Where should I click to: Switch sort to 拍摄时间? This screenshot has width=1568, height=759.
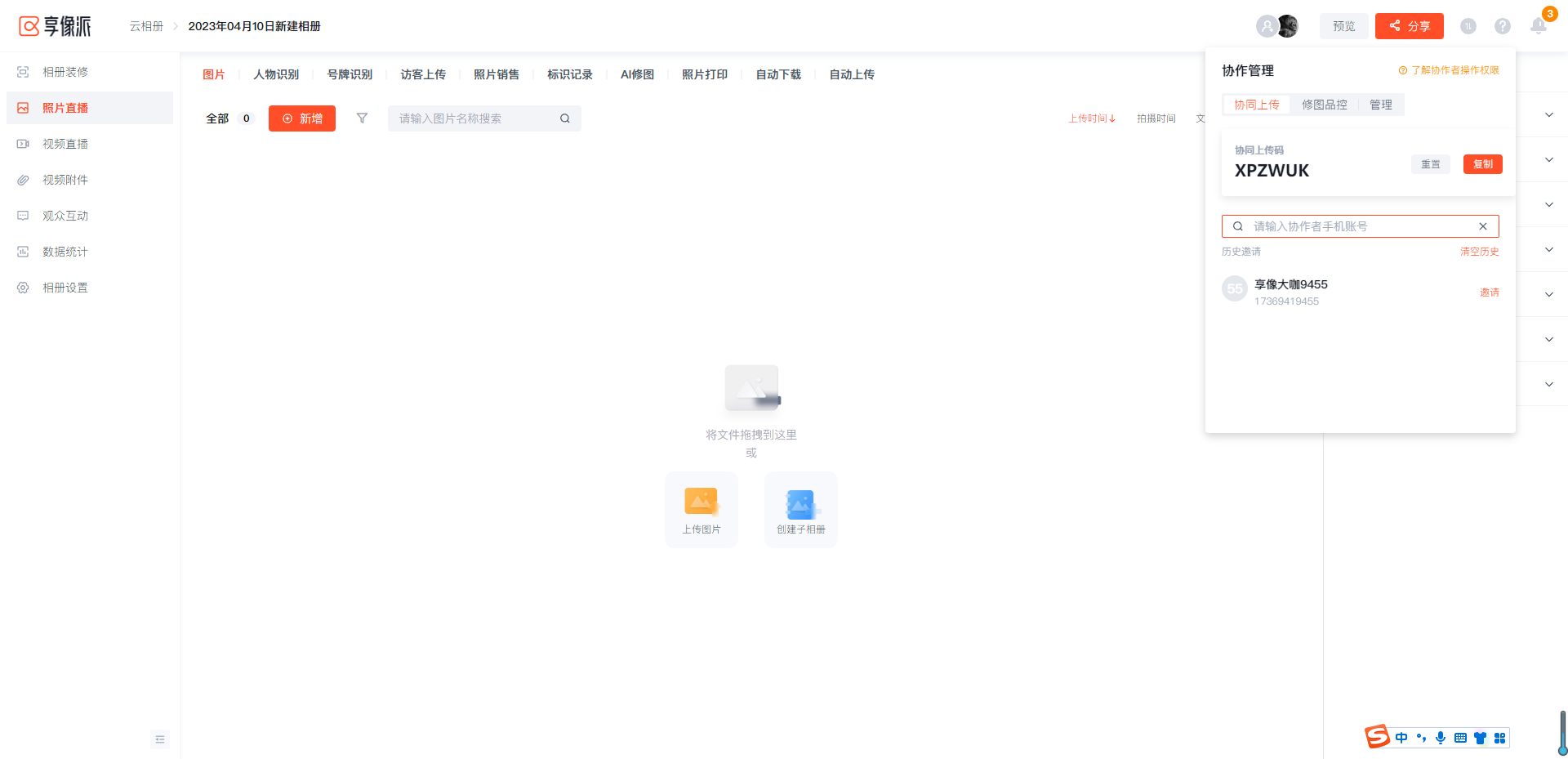pyautogui.click(x=1155, y=118)
